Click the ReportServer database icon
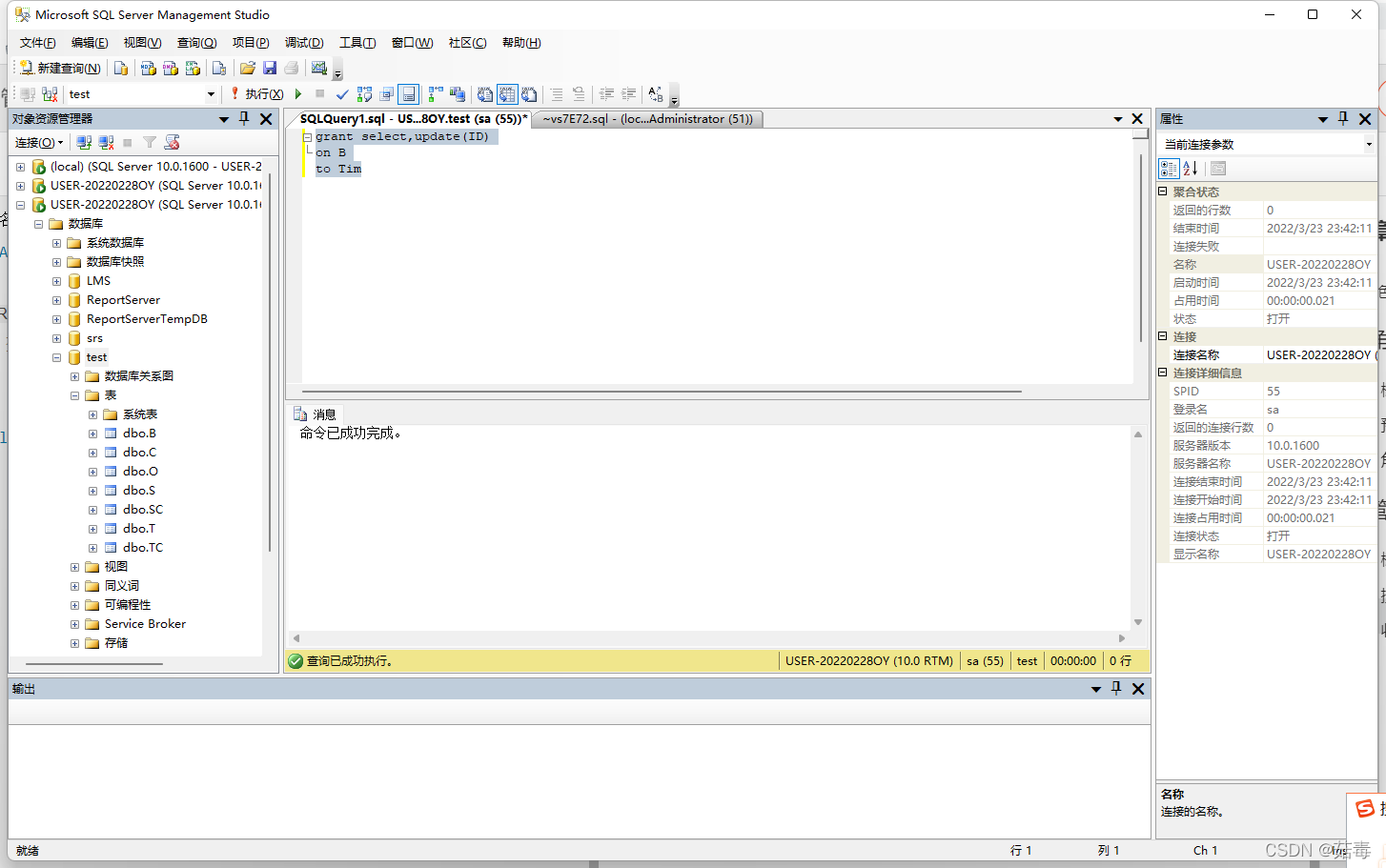Screen dimensions: 1386x868 coord(74,300)
